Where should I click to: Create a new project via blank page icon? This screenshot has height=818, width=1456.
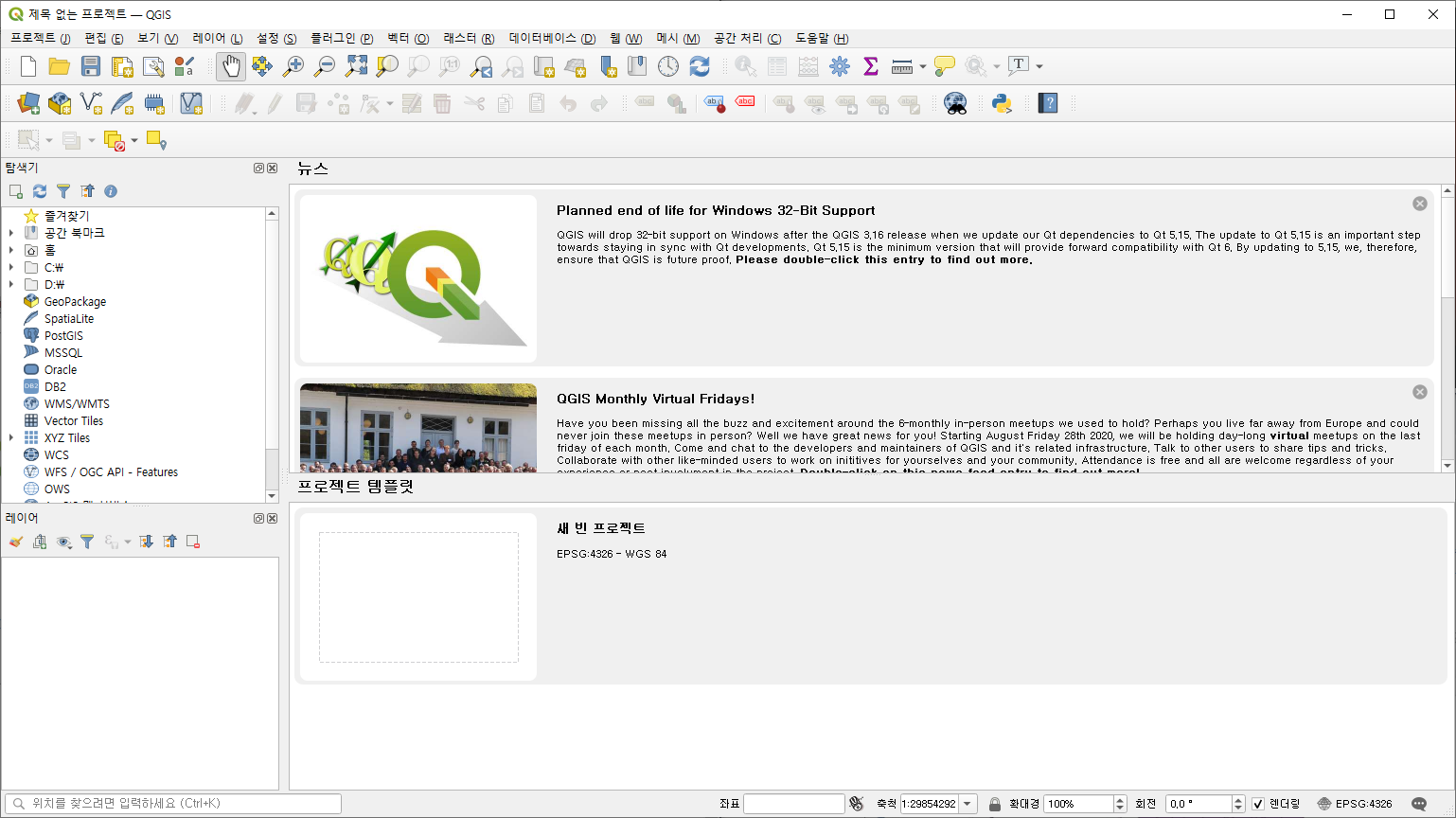coord(28,66)
